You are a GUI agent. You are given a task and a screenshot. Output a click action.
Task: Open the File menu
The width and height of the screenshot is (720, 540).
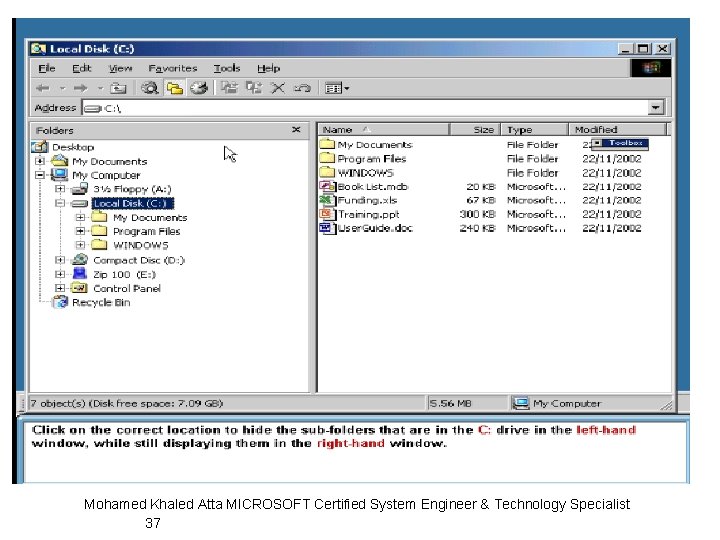tap(47, 68)
